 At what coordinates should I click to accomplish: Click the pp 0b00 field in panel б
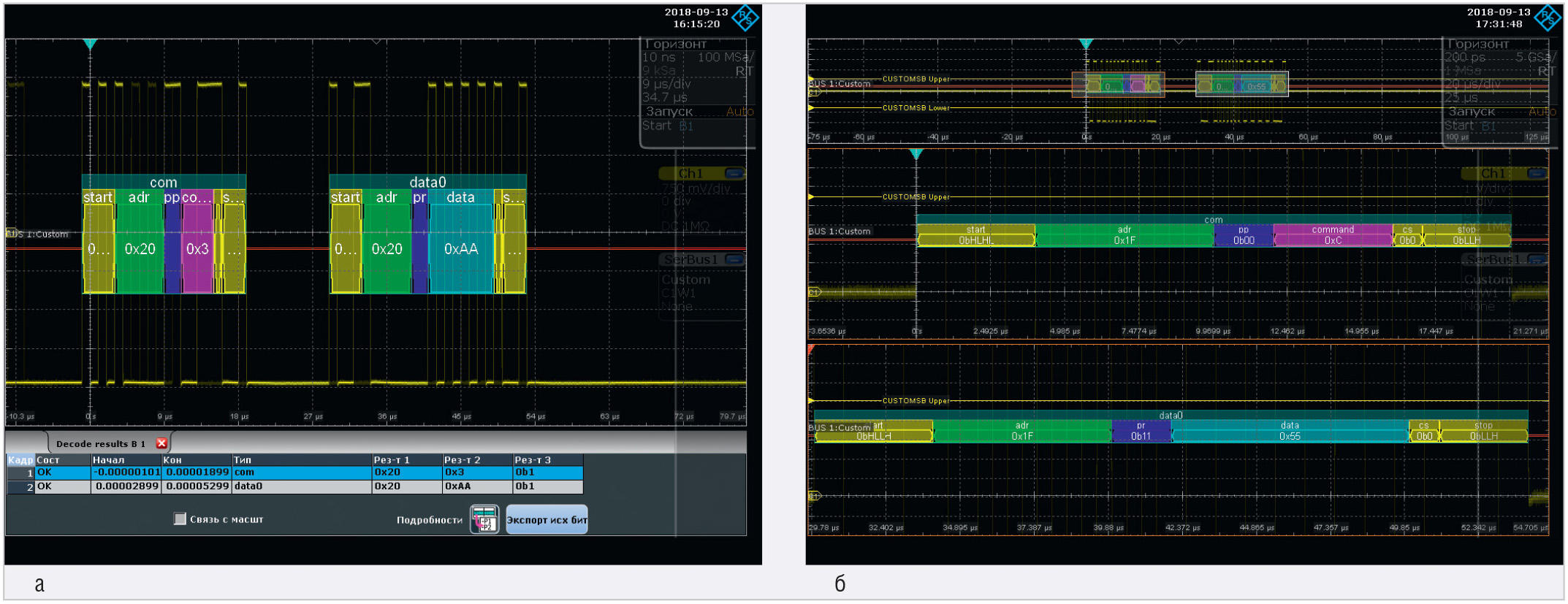pos(1244,235)
